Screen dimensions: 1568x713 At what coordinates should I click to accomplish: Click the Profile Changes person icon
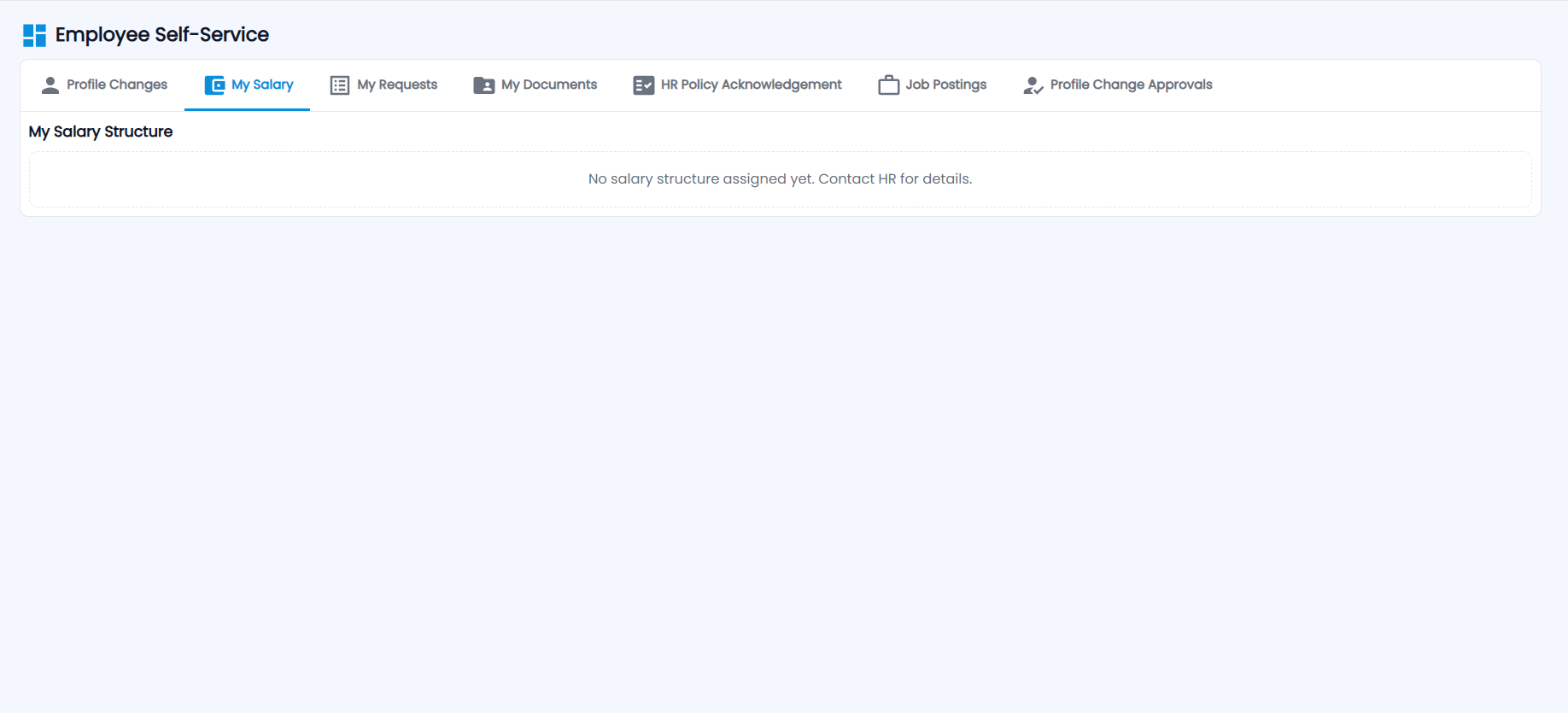50,85
